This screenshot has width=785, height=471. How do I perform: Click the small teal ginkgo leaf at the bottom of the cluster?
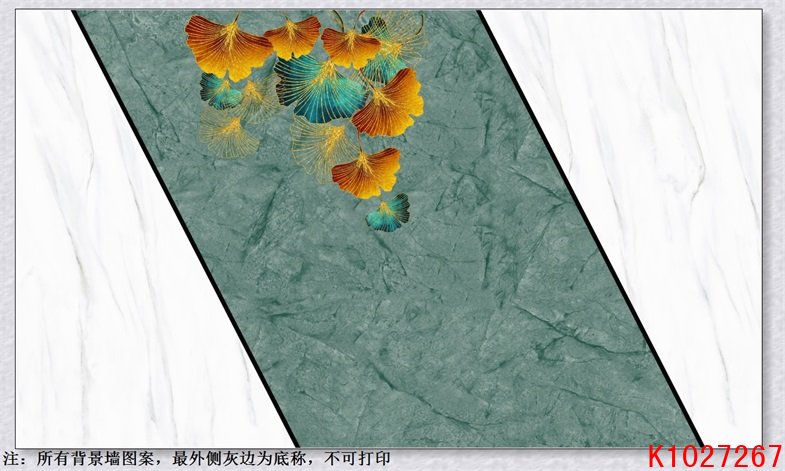click(x=388, y=213)
